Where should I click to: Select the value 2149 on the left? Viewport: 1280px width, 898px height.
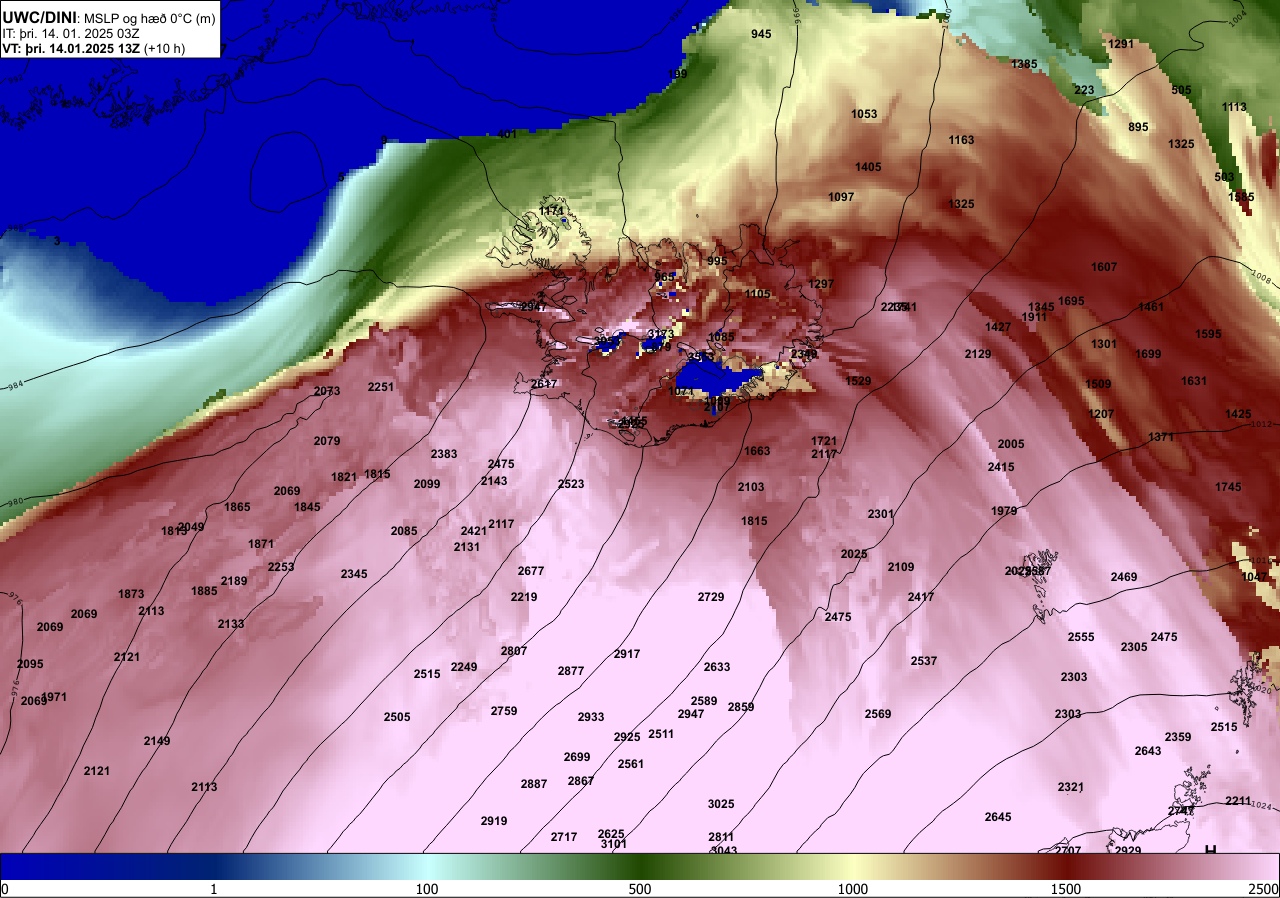tap(157, 741)
